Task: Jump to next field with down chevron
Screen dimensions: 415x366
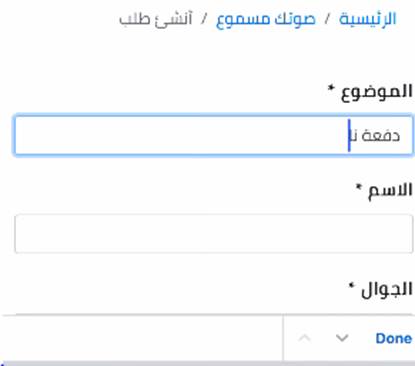Action: [342, 338]
